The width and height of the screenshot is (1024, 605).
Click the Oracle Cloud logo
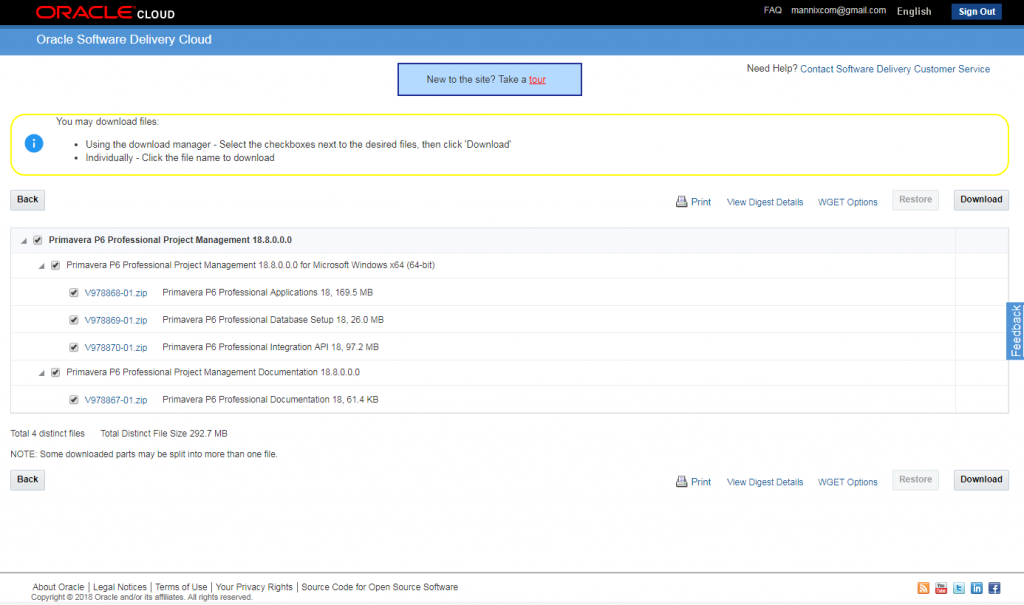pyautogui.click(x=105, y=12)
